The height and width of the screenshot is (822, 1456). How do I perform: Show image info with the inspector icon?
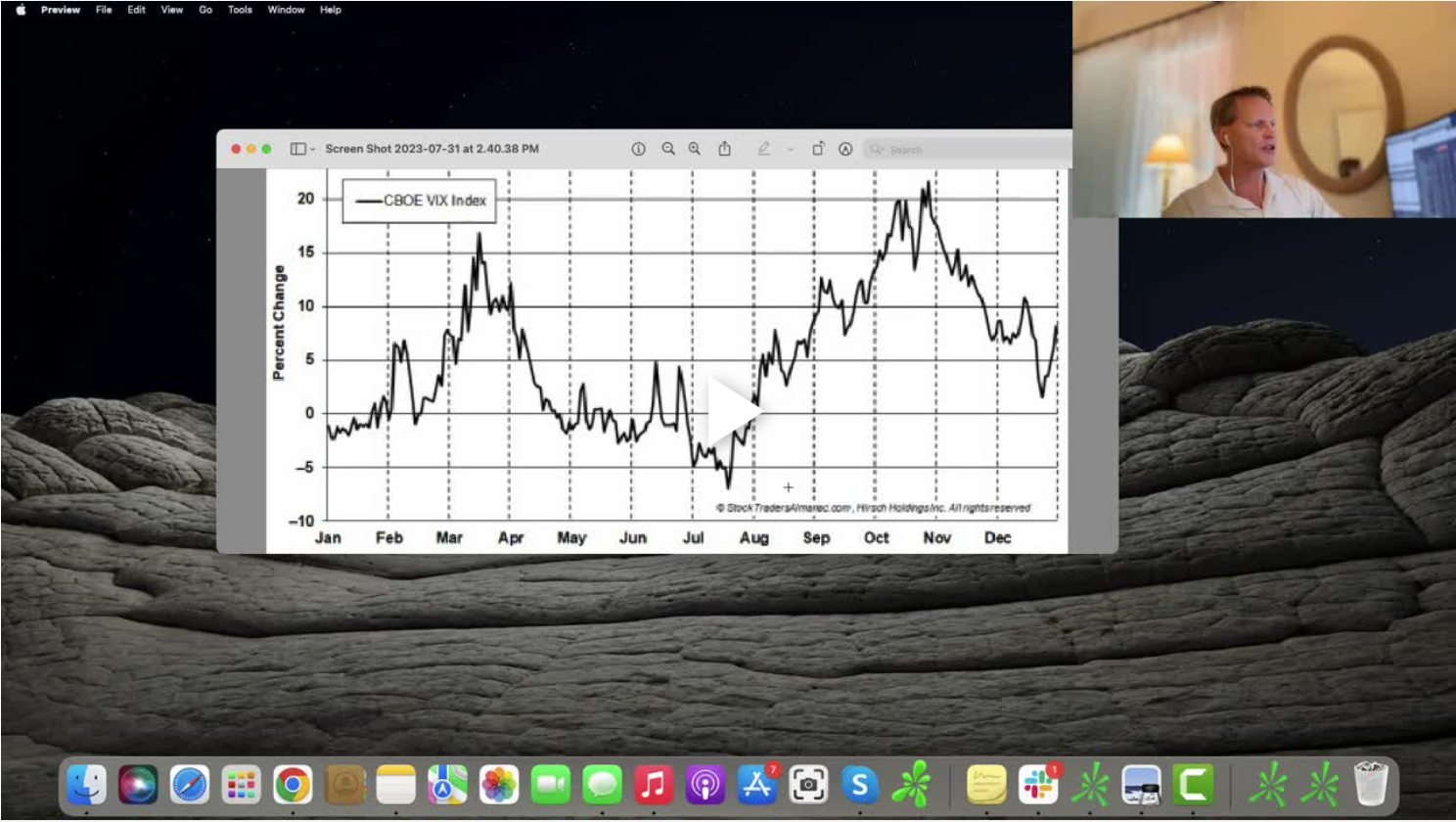pos(638,149)
